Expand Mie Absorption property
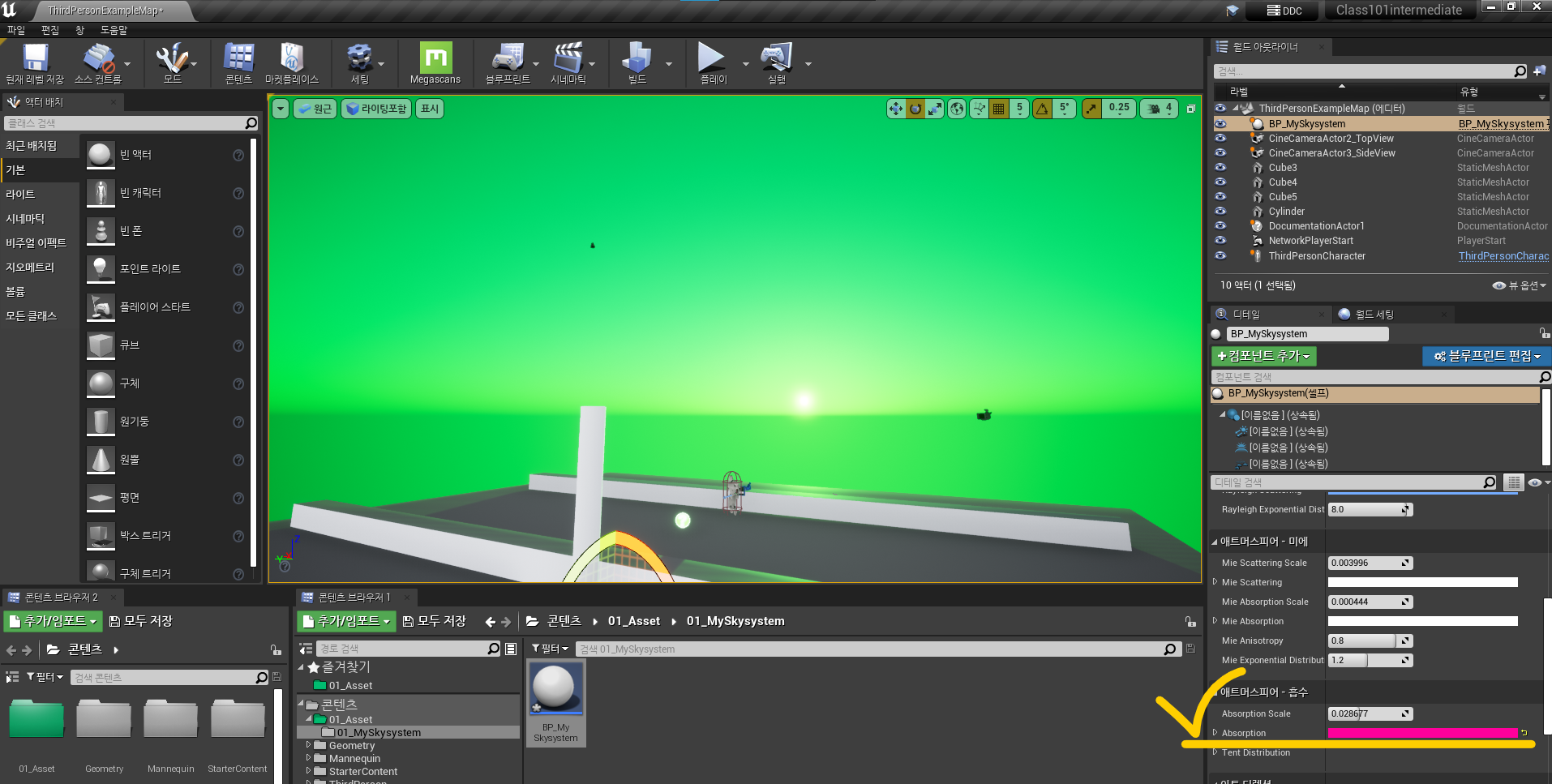The height and width of the screenshot is (784, 1552). tap(1215, 621)
